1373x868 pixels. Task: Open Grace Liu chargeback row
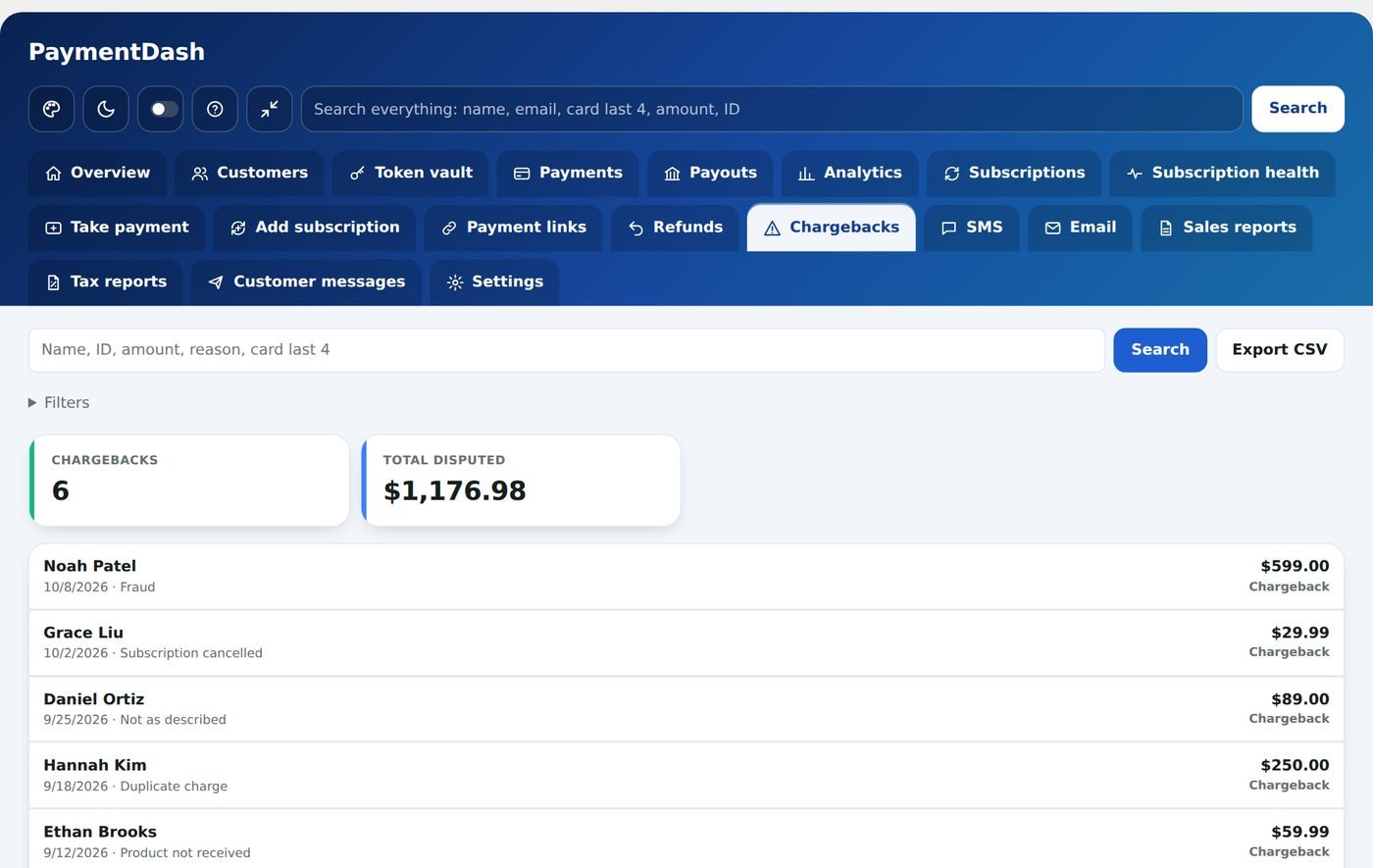click(x=686, y=642)
